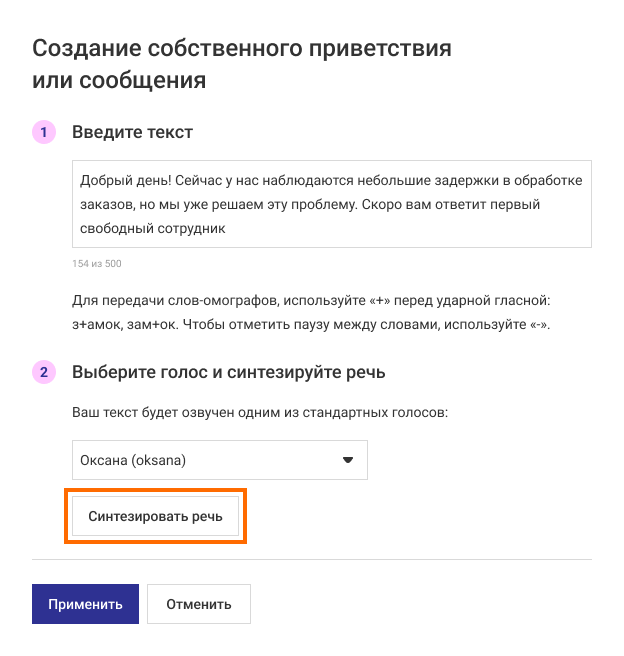This screenshot has width=624, height=656.
Task: Select the Введите текст step heading
Action: (x=132, y=132)
